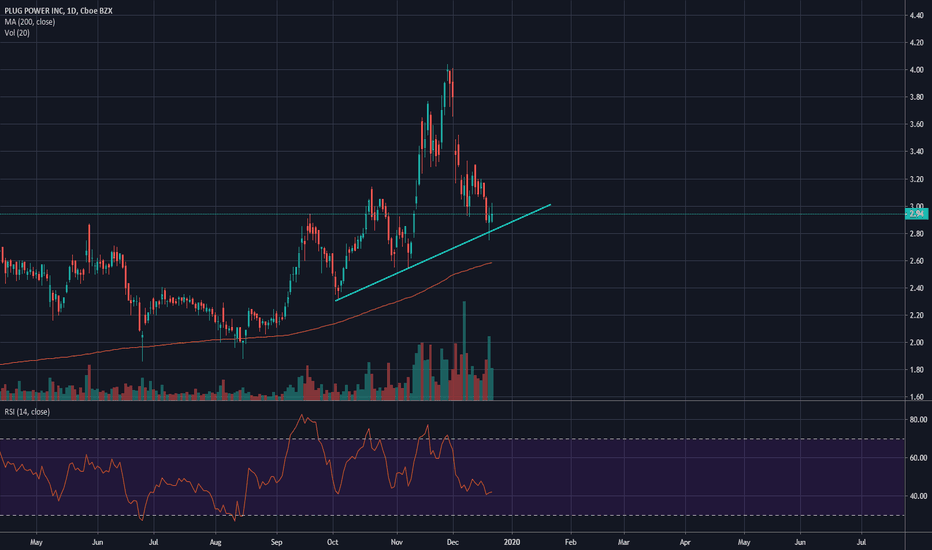Screen dimensions: 932x550
Task: Click the Mar label on time axis
Action: click(x=624, y=542)
